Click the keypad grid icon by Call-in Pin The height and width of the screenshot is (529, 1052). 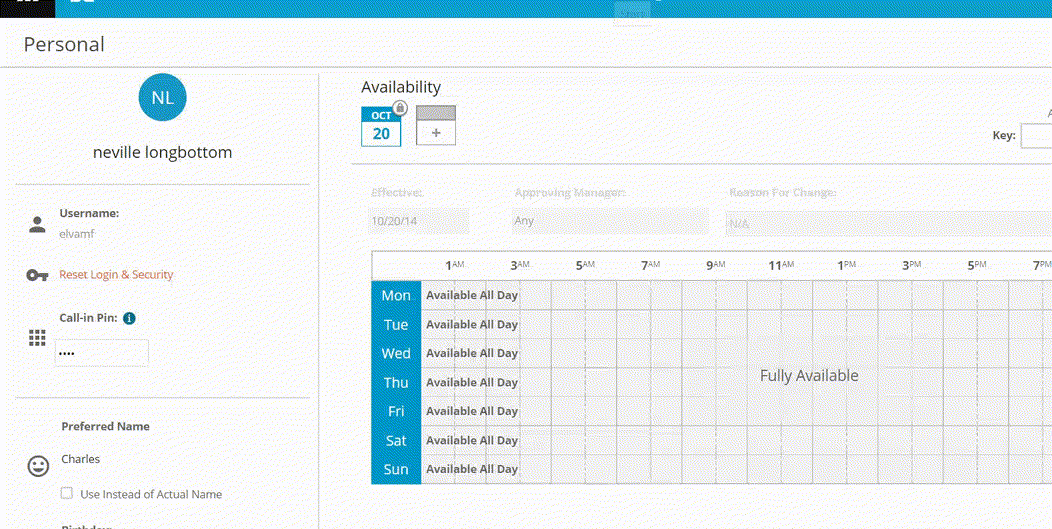coord(37,338)
